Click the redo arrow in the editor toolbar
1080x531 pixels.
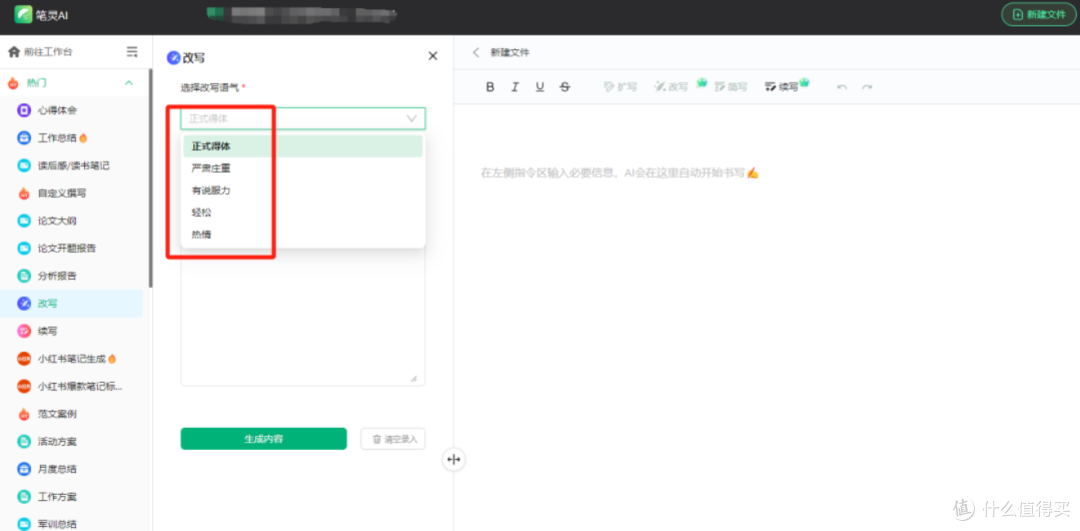click(867, 87)
